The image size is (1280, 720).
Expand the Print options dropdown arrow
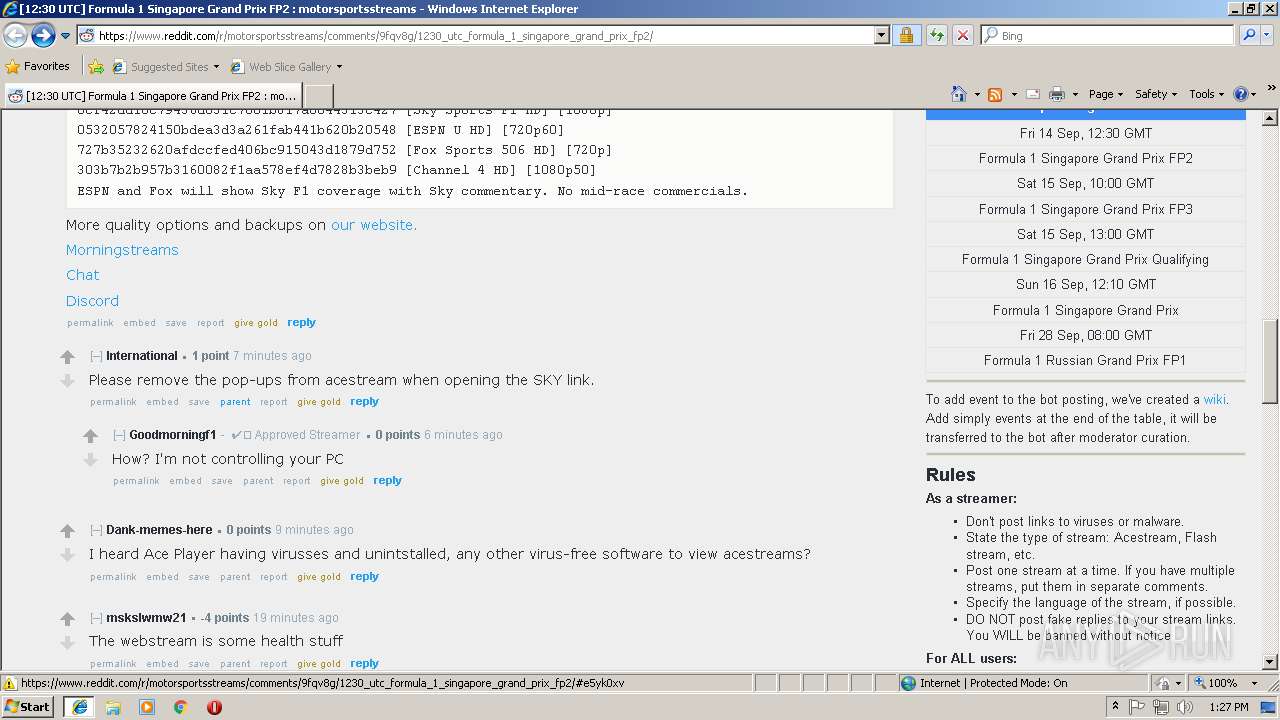pos(1074,94)
